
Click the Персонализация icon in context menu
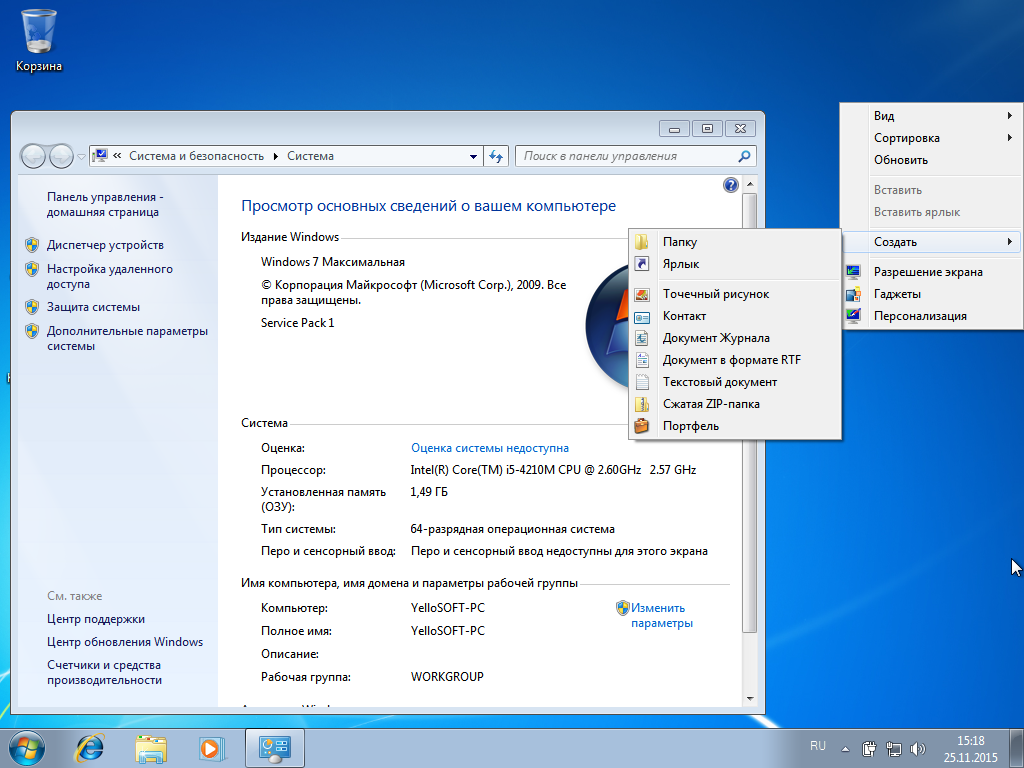[x=853, y=316]
